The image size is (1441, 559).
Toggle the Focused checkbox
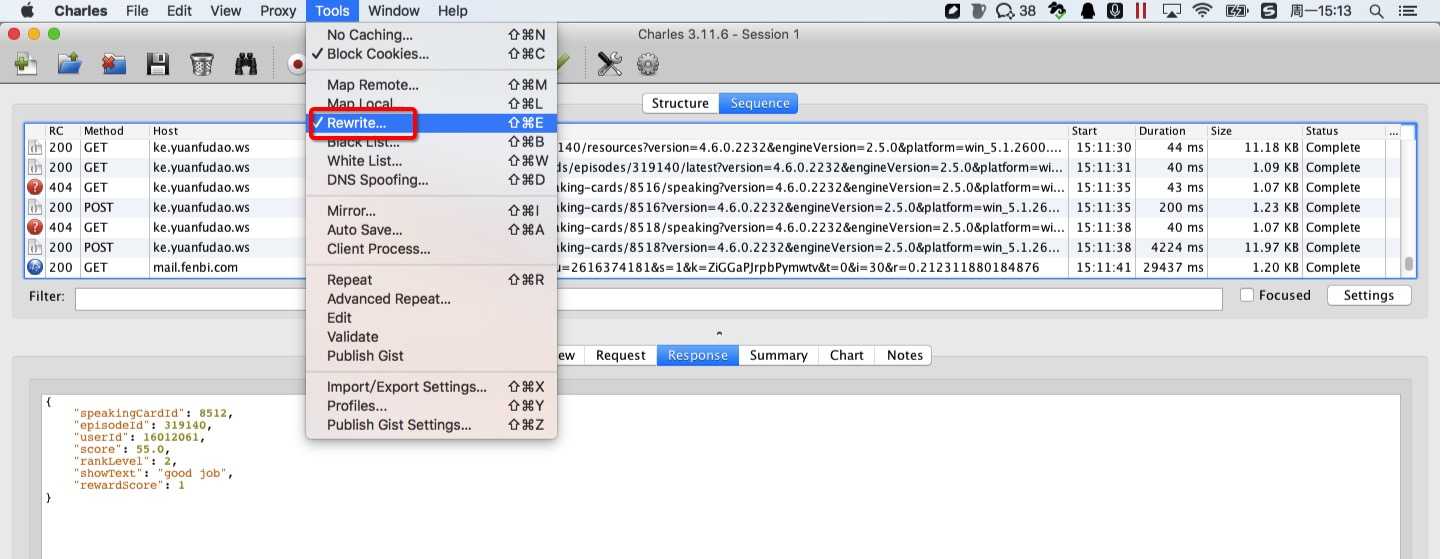(1246, 295)
